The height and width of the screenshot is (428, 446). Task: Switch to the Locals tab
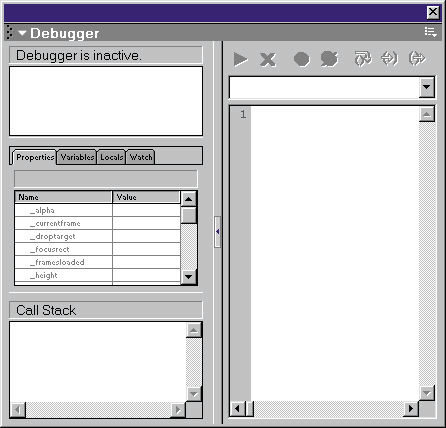111,157
